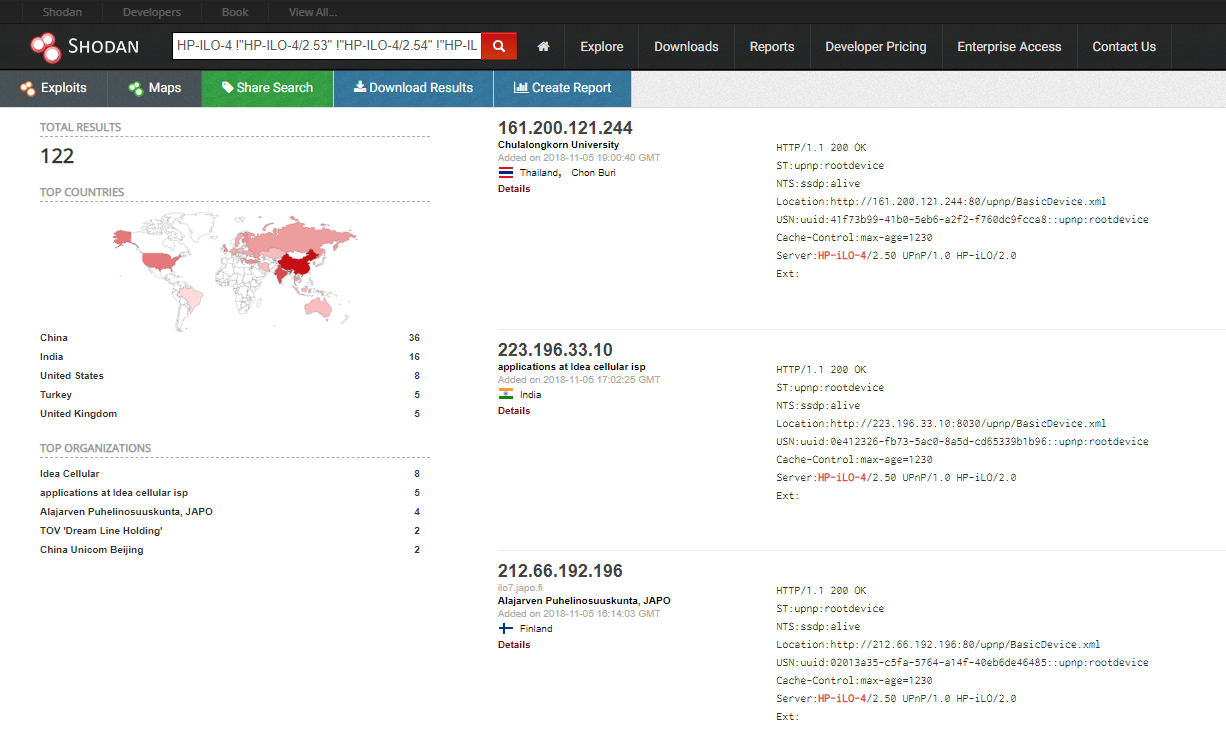This screenshot has width=1226, height=742.
Task: Click the Shodan logo icon
Action: pos(45,46)
